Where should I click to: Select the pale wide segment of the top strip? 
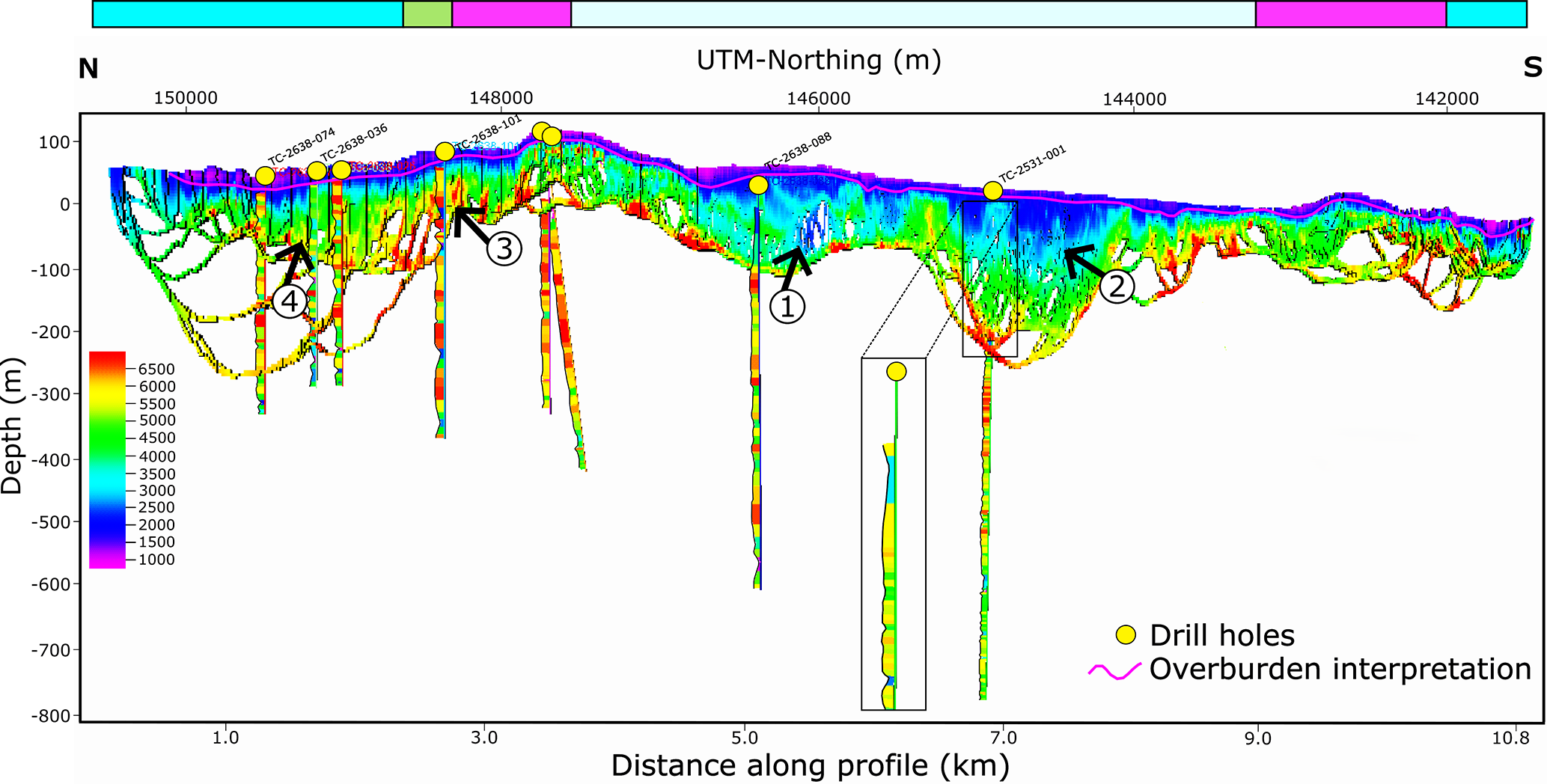[x=912, y=14]
